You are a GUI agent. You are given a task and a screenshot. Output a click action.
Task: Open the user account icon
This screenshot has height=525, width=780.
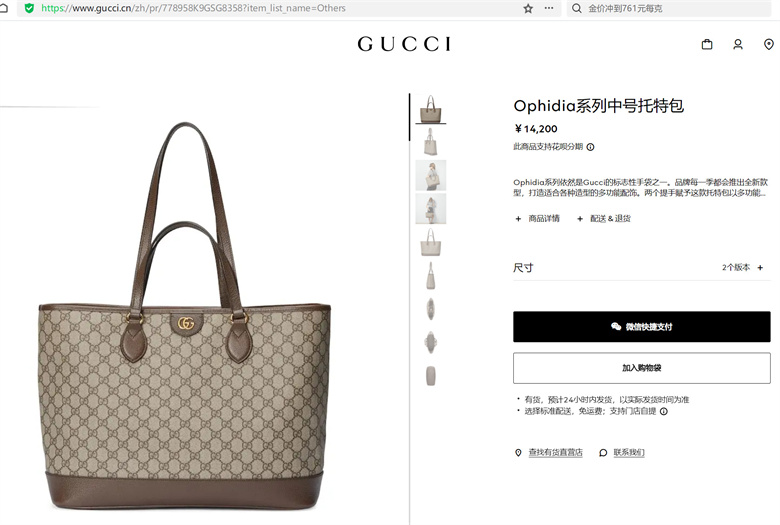click(738, 44)
